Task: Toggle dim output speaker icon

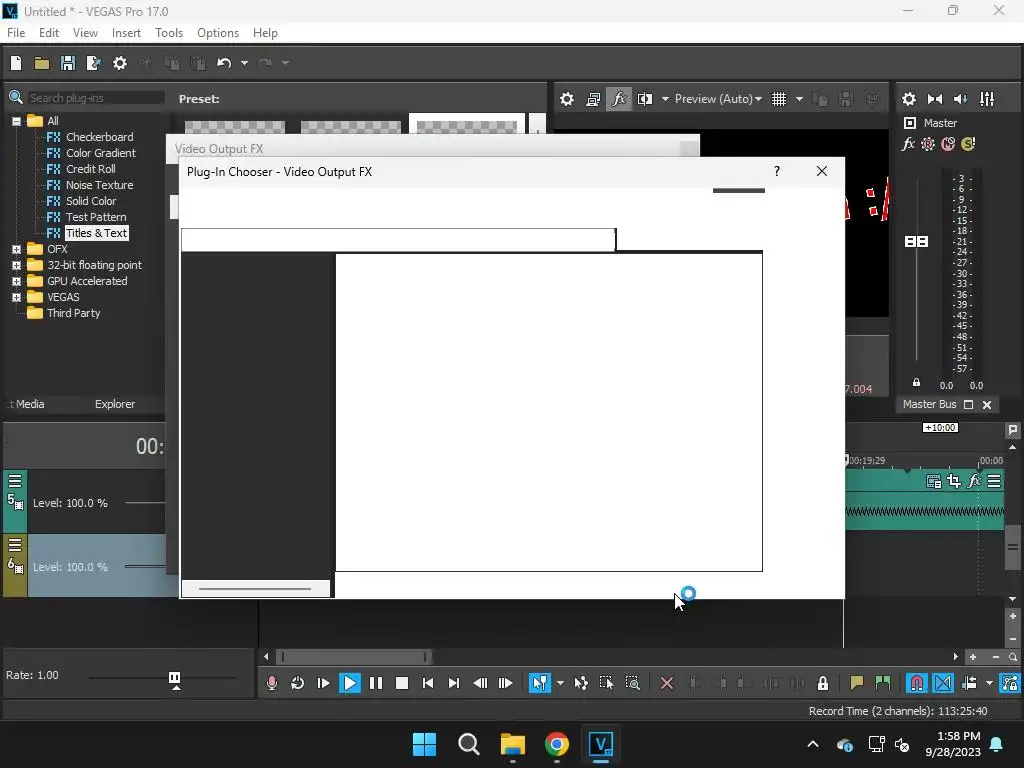Action: (x=960, y=99)
